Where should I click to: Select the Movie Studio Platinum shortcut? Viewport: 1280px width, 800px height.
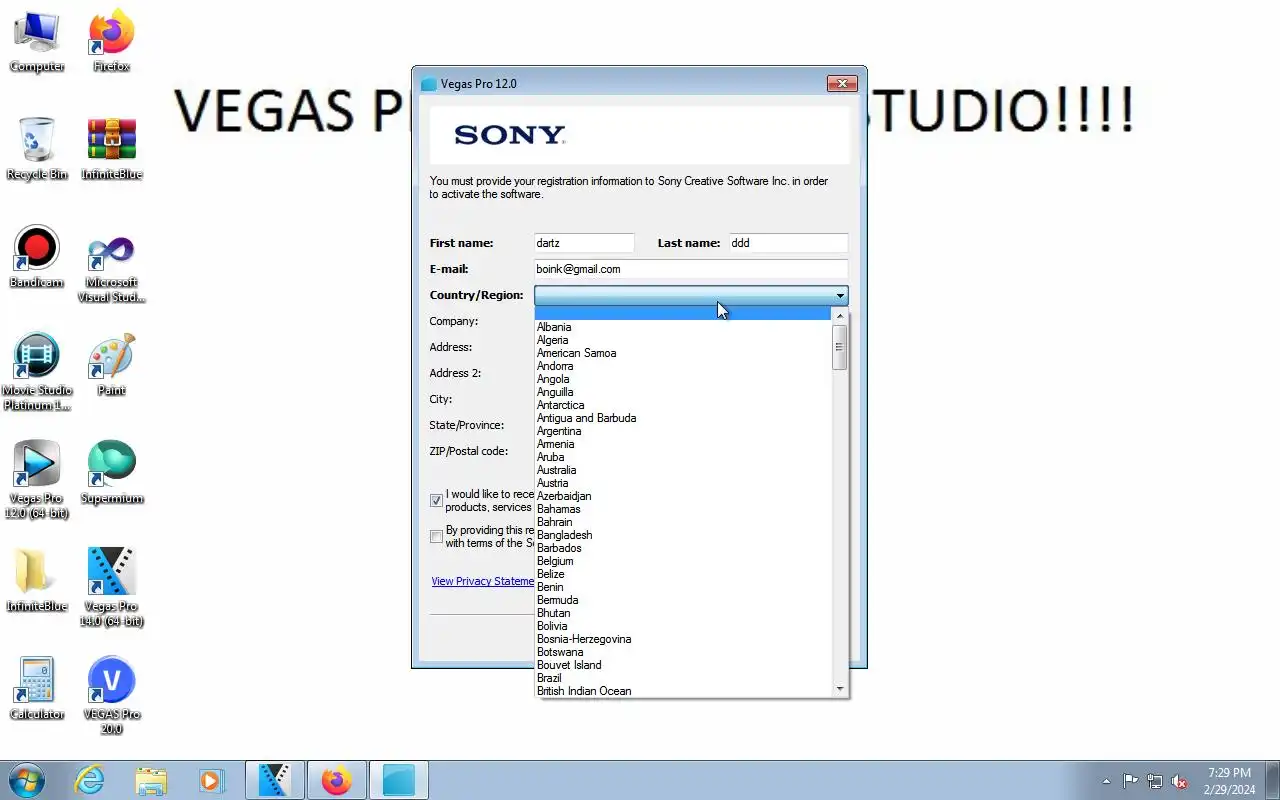coord(37,373)
